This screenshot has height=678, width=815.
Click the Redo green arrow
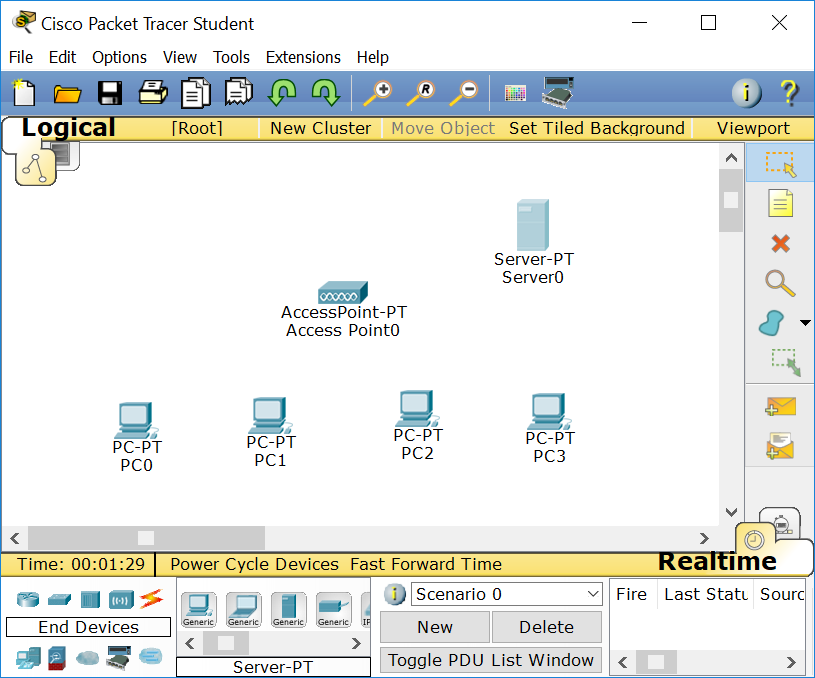[x=325, y=93]
